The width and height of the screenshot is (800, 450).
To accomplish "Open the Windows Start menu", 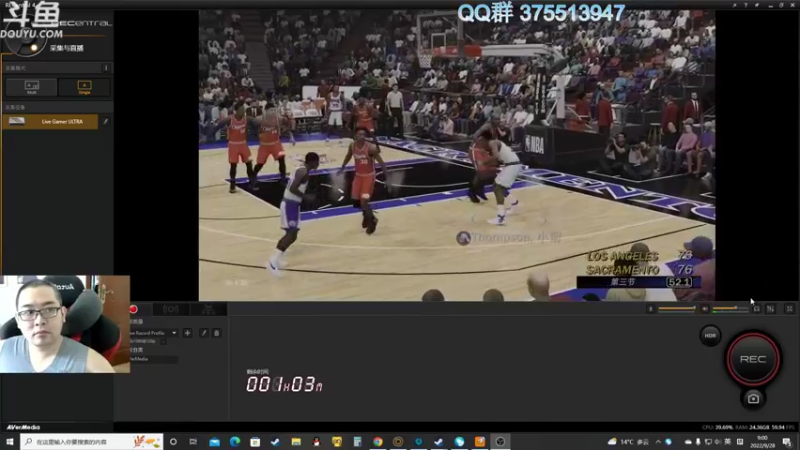I will pyautogui.click(x=10, y=441).
